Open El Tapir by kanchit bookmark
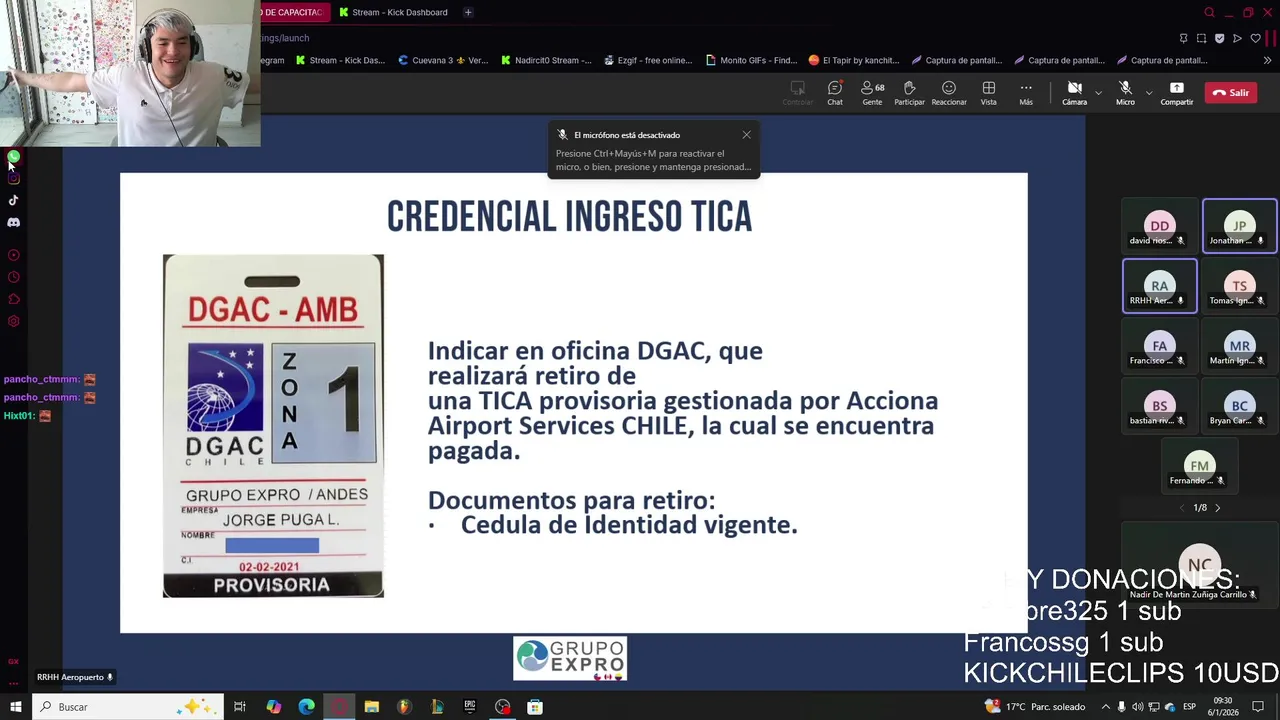 coord(854,60)
